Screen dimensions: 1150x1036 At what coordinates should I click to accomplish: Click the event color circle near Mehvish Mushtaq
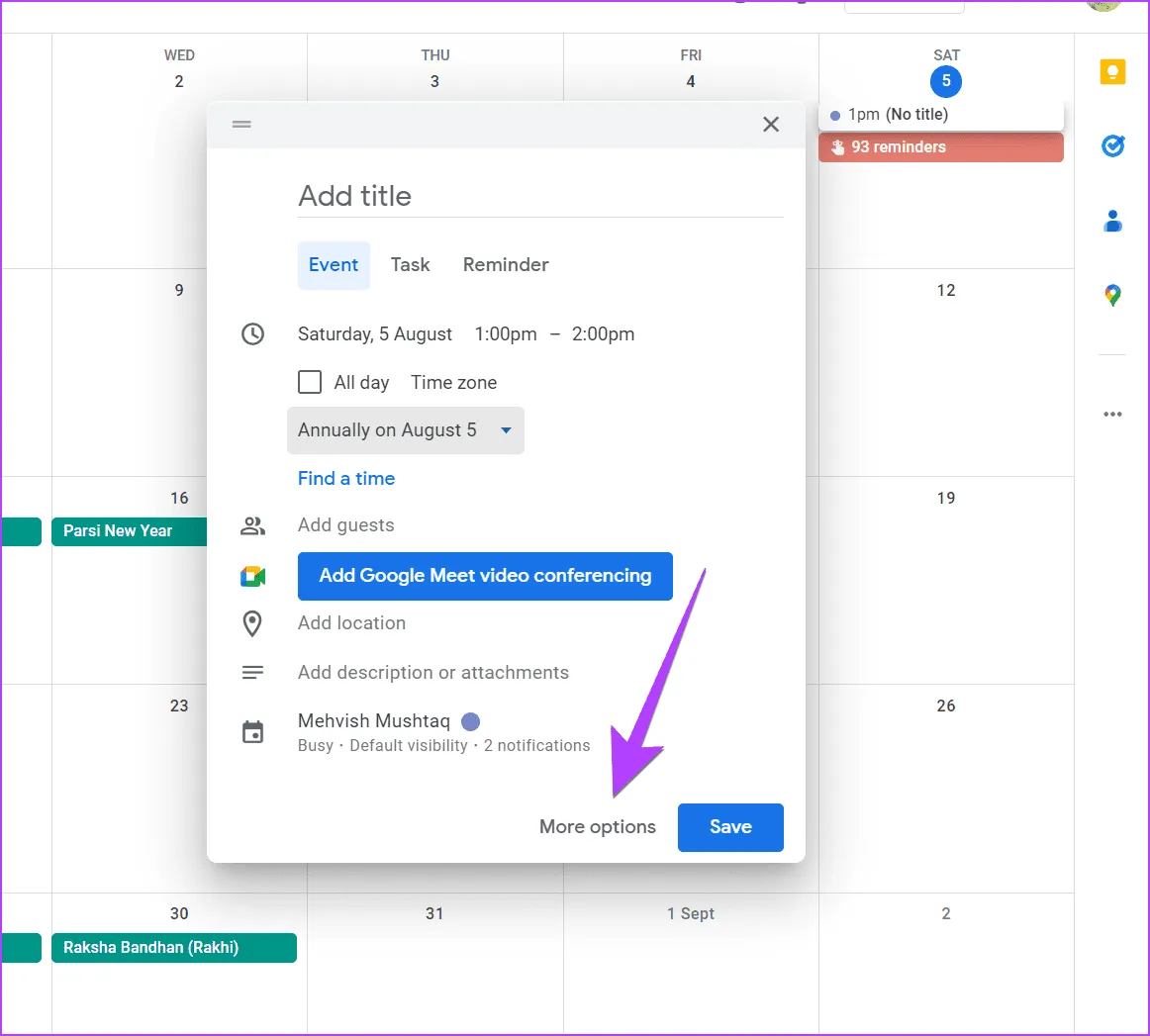tap(471, 721)
